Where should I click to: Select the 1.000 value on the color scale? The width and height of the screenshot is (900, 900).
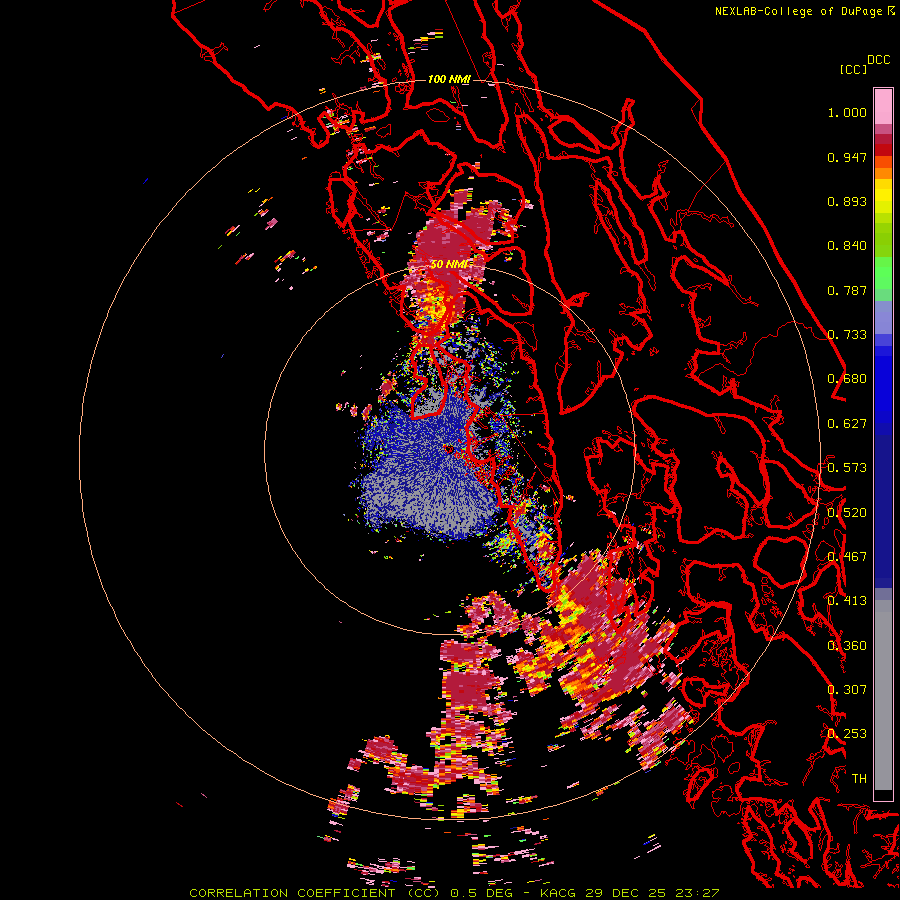pos(847,112)
